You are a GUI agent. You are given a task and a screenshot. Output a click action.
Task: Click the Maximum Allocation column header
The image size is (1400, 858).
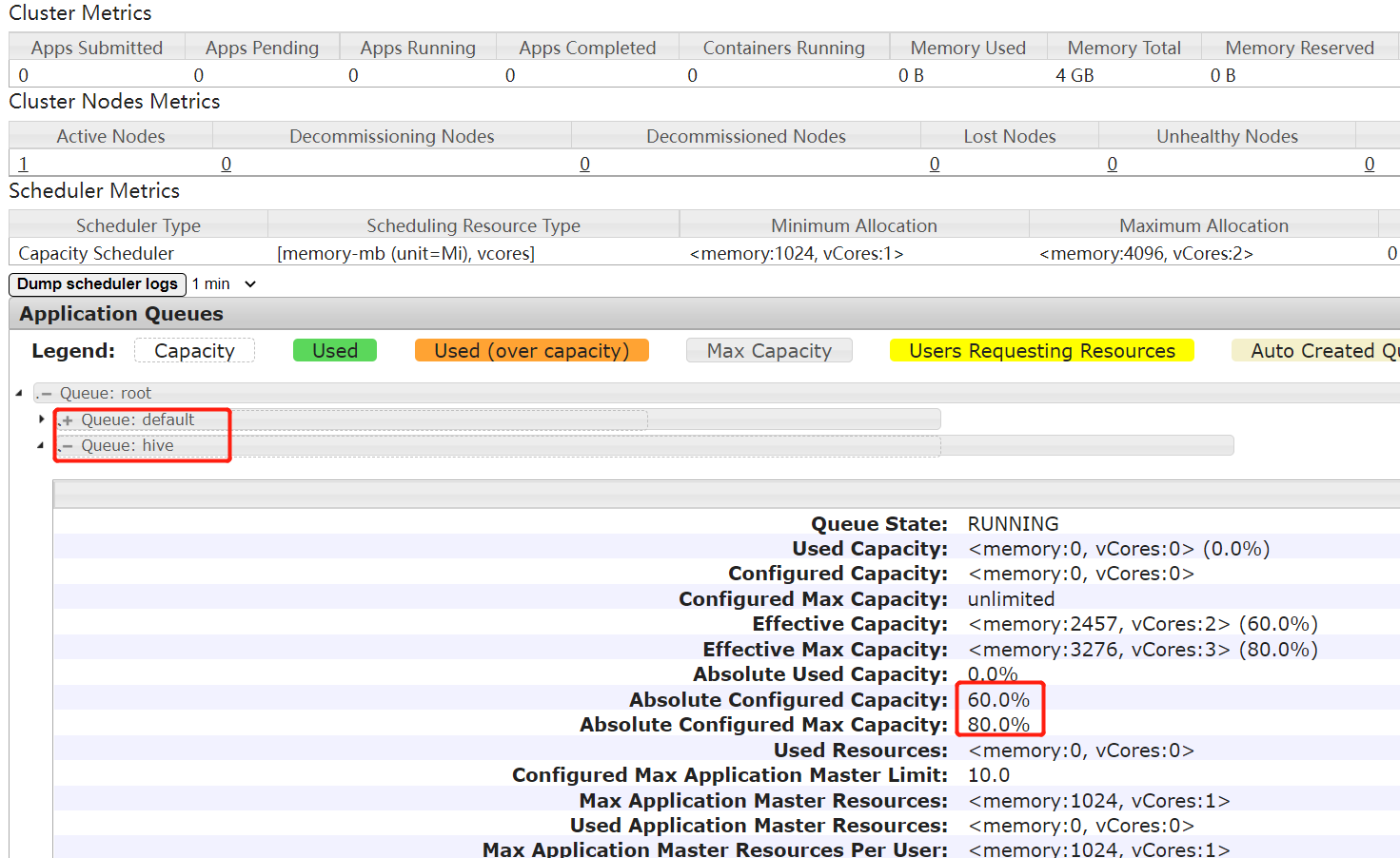1204,225
